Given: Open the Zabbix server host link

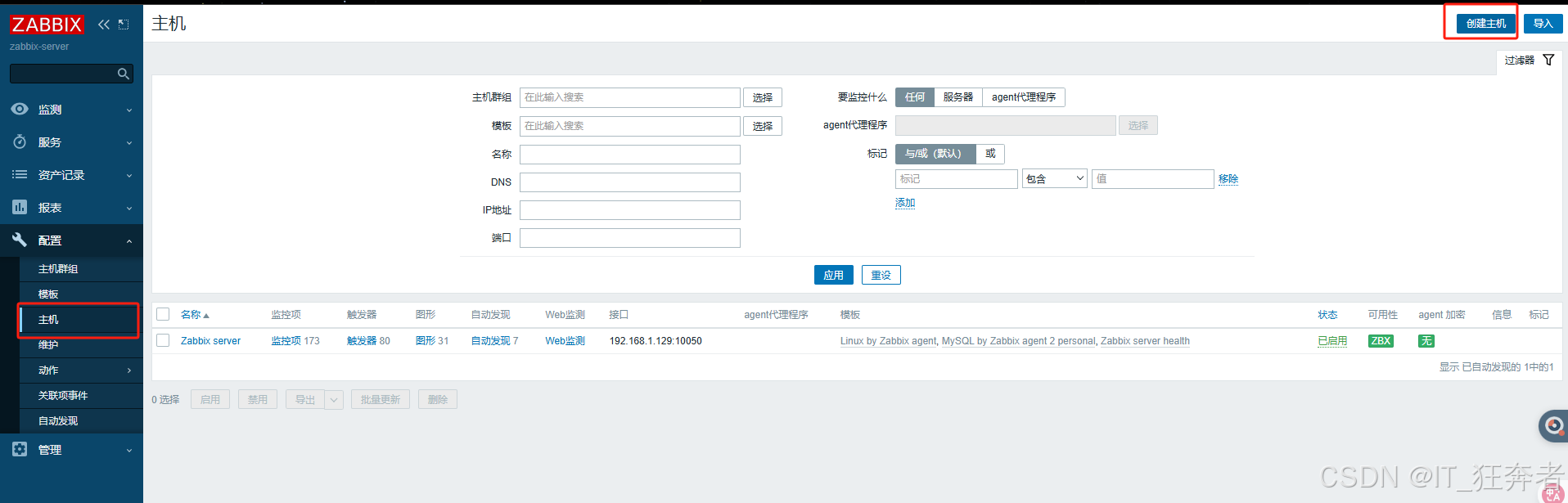Looking at the screenshot, I should point(210,341).
